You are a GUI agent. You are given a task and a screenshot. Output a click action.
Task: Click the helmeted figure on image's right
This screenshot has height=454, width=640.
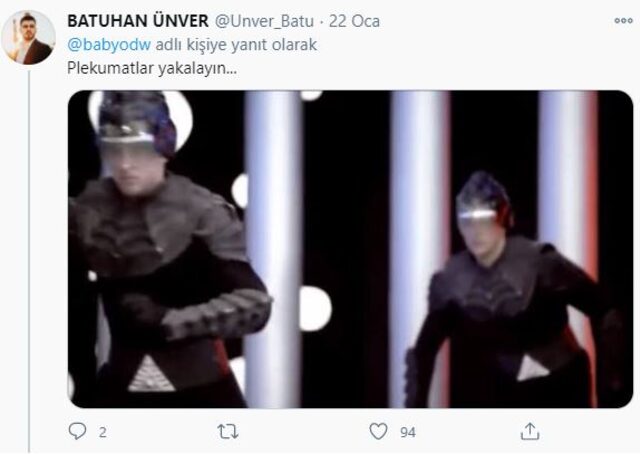pyautogui.click(x=512, y=290)
